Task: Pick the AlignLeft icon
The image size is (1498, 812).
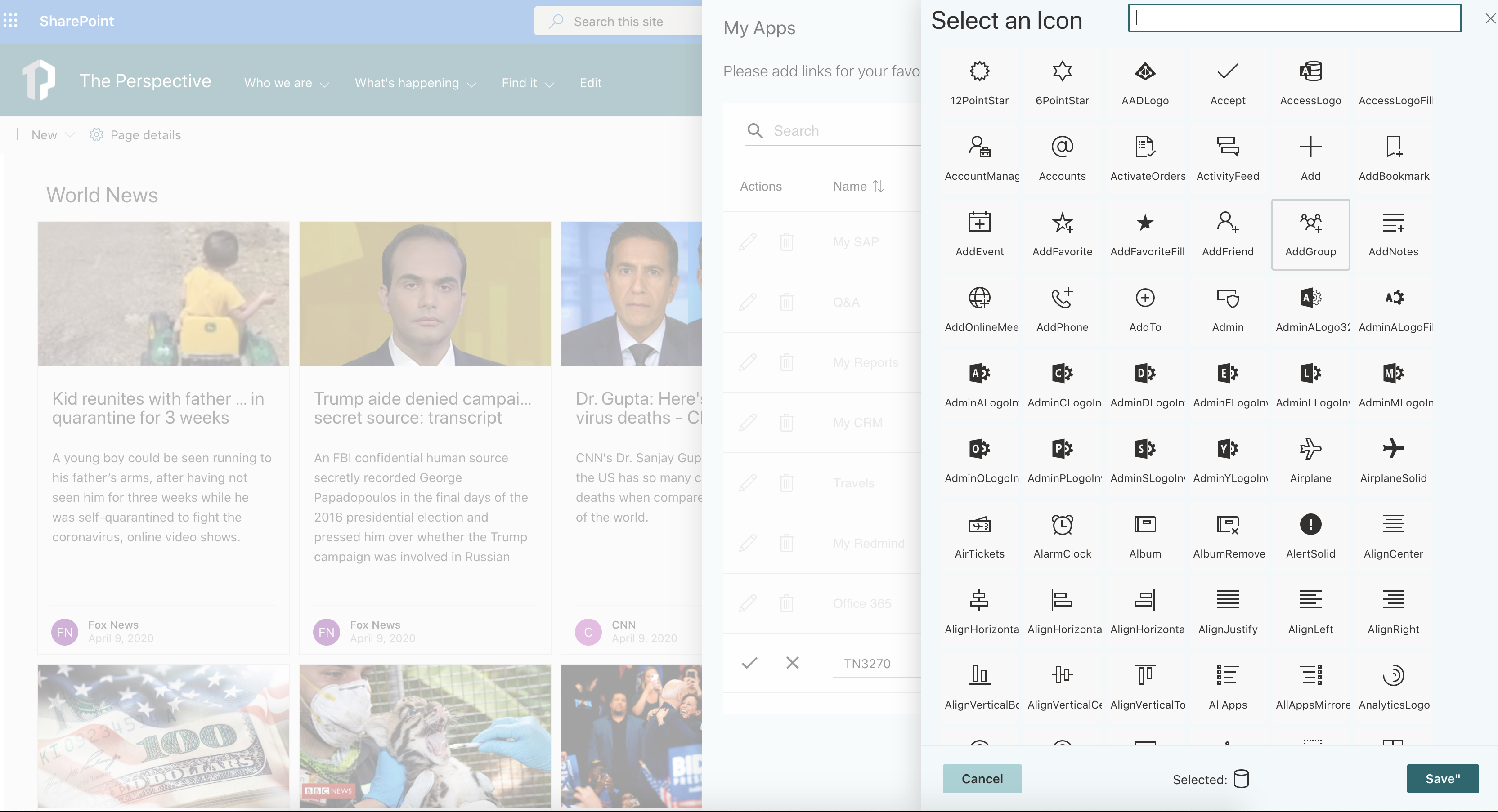Action: pos(1311,612)
